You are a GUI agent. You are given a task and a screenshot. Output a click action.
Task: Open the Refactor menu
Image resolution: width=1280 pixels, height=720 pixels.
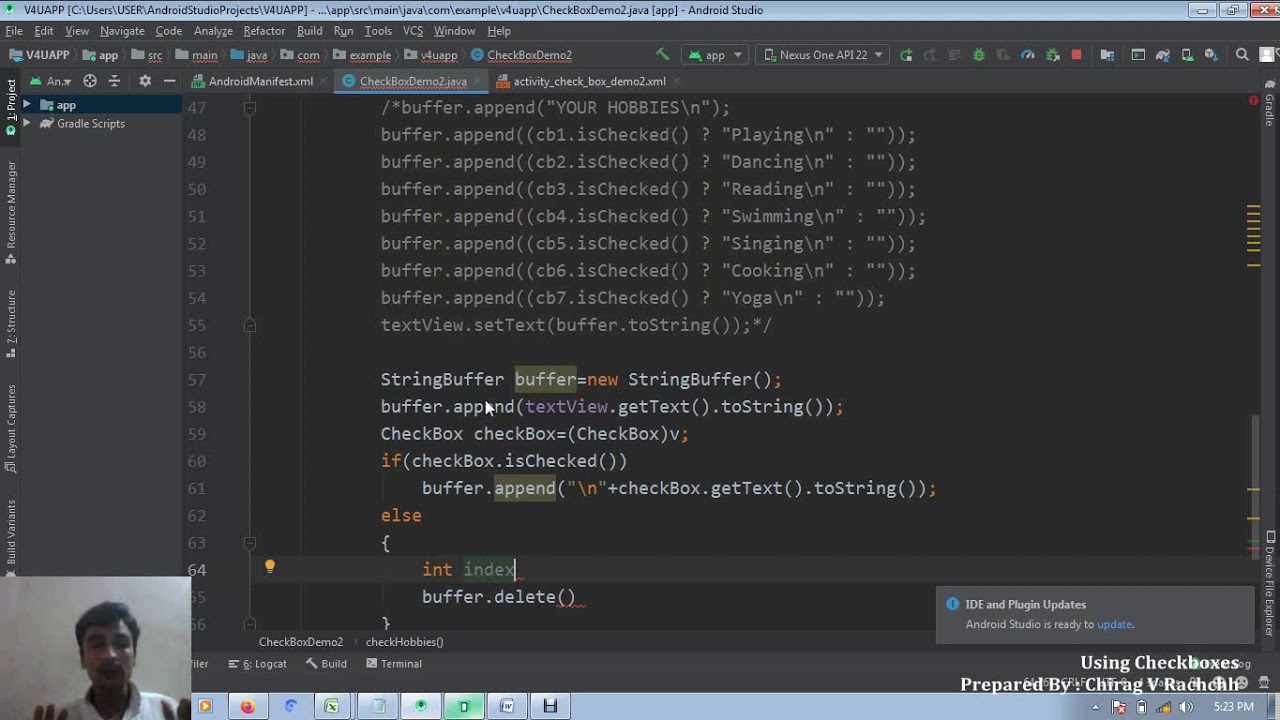tap(264, 31)
